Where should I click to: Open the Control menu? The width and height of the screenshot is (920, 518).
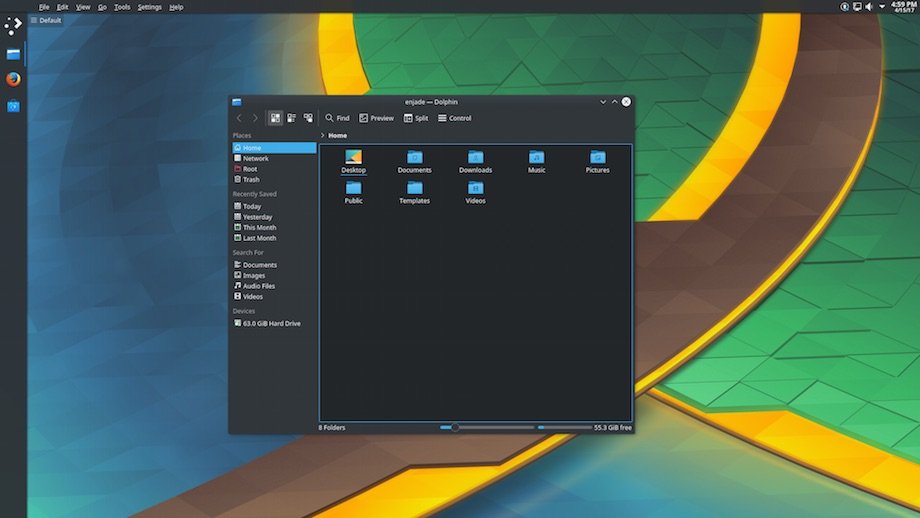click(454, 118)
